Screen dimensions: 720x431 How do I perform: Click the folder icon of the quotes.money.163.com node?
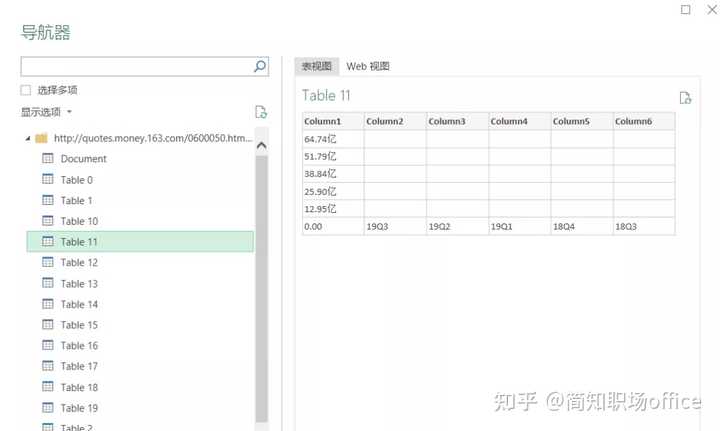pos(41,138)
